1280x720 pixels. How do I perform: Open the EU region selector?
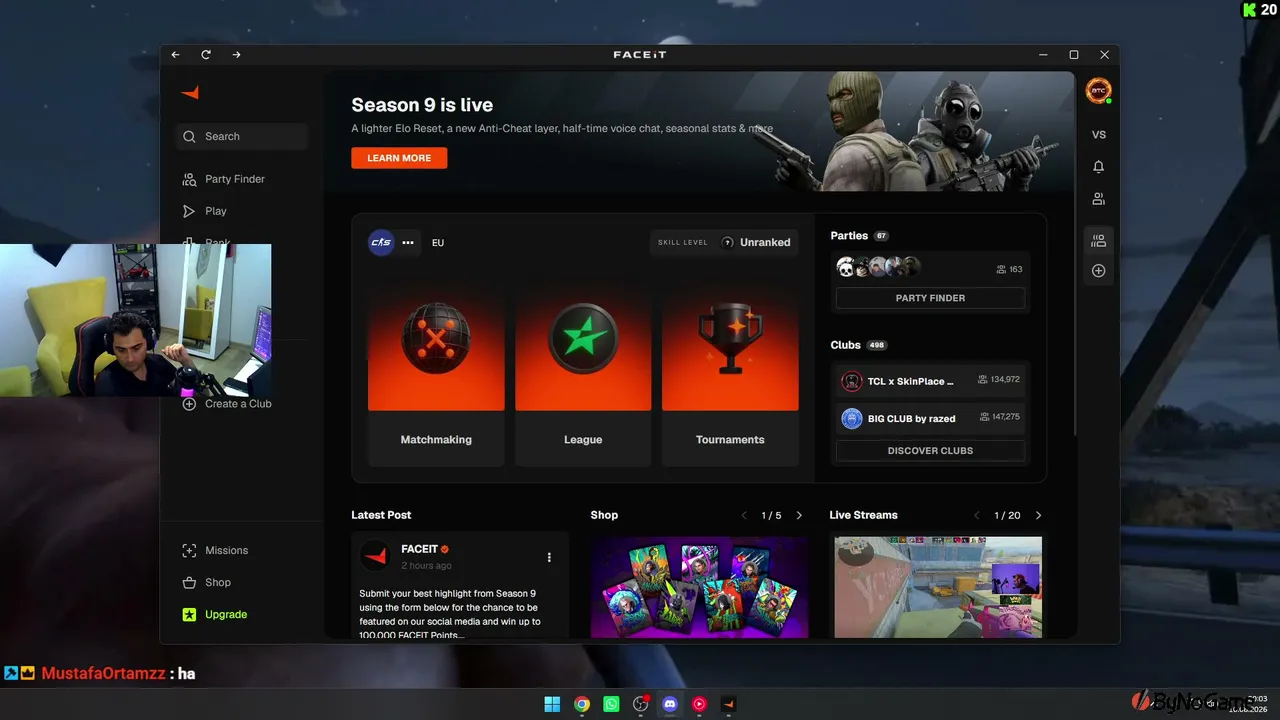click(x=438, y=243)
